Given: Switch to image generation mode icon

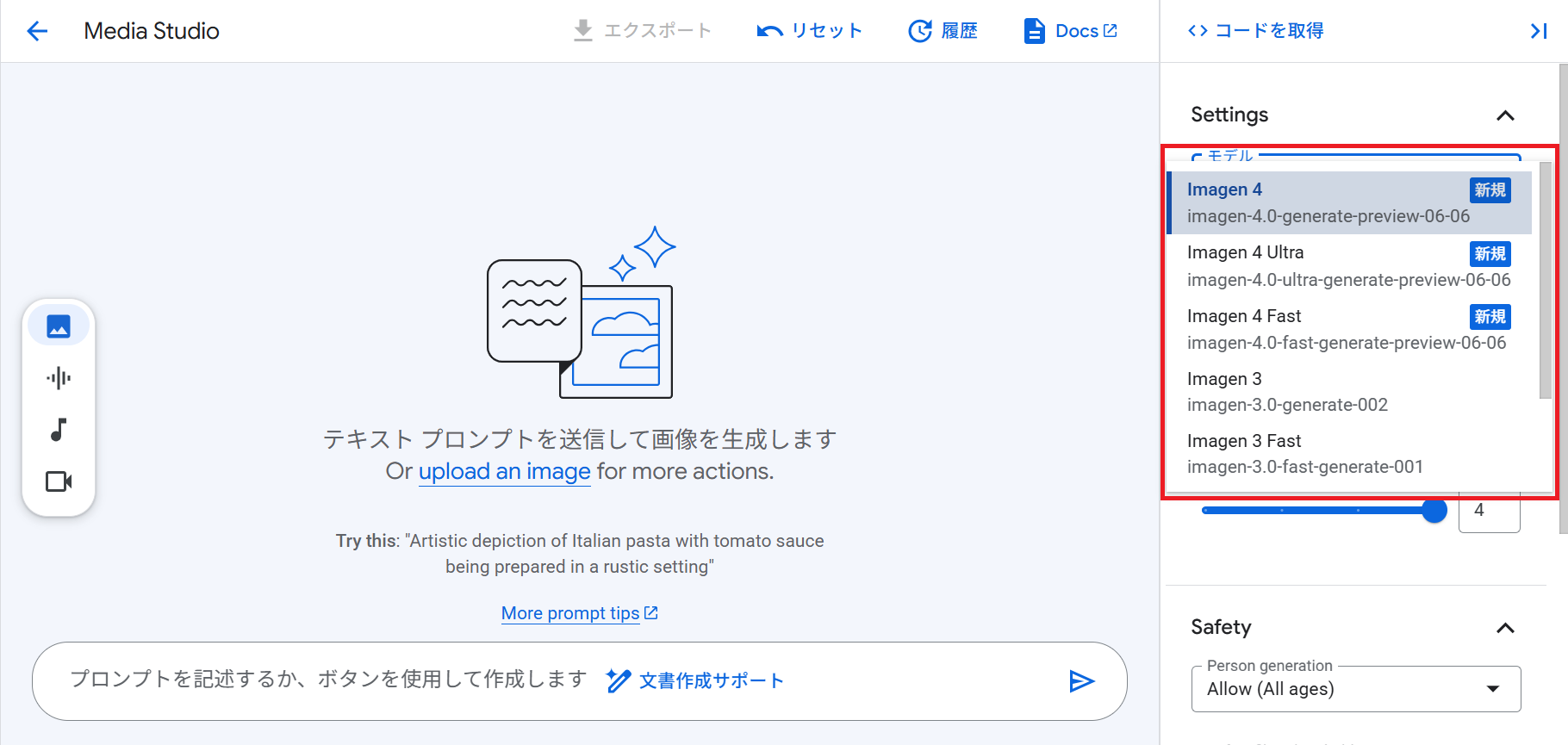Looking at the screenshot, I should point(59,326).
